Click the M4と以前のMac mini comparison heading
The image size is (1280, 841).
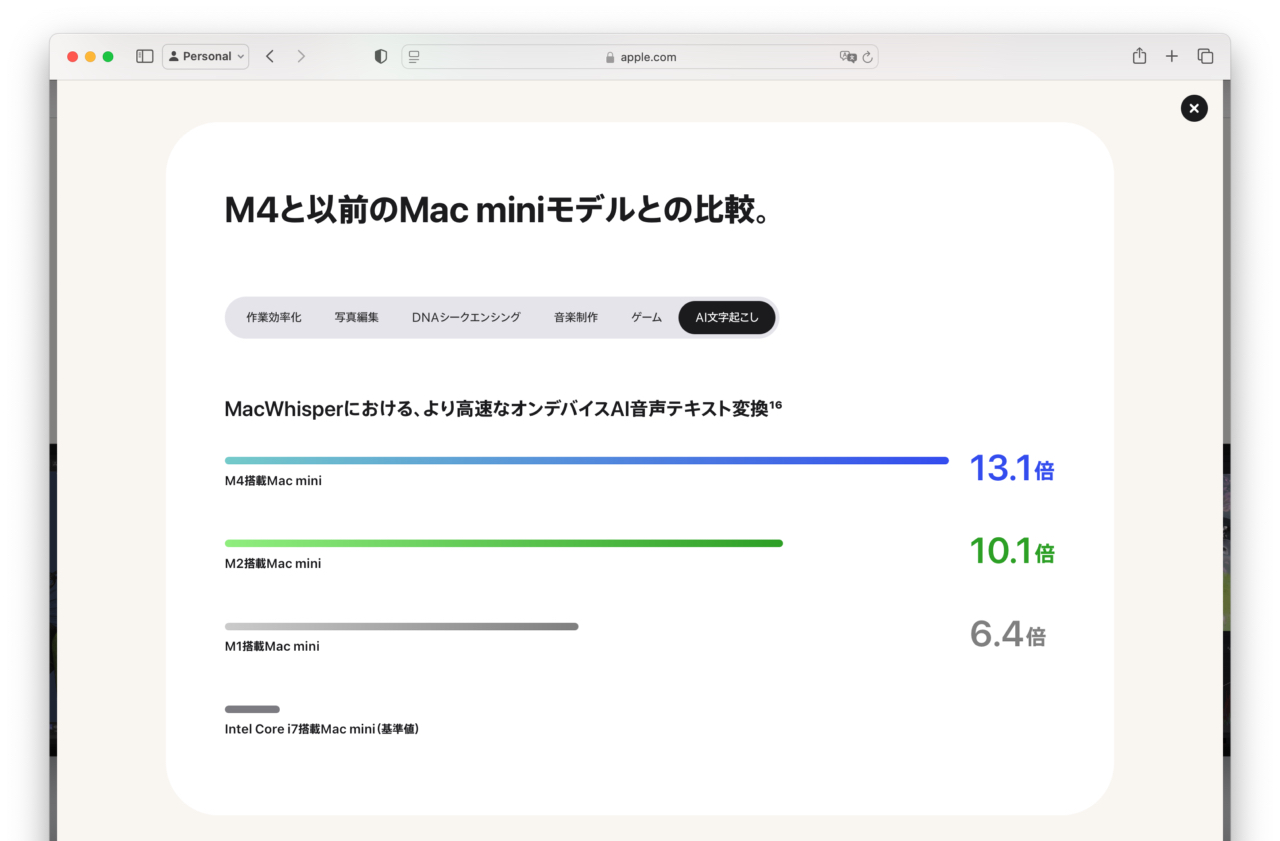coord(497,210)
